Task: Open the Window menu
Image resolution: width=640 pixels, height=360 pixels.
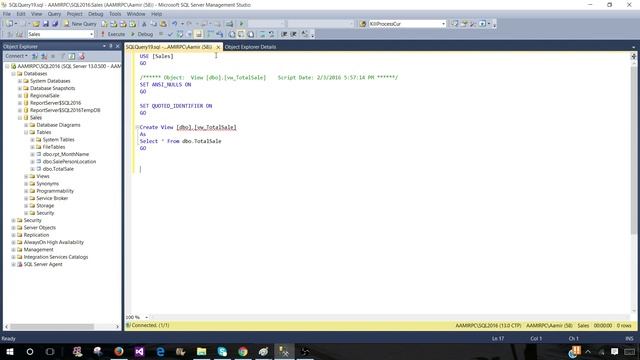Action: click(x=136, y=14)
